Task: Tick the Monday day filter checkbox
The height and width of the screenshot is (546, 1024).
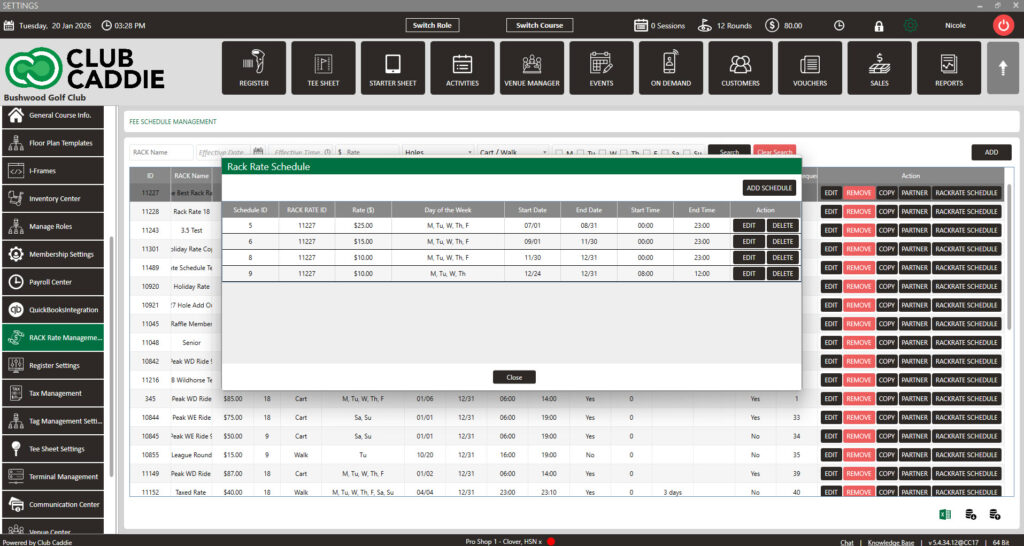Action: pyautogui.click(x=558, y=153)
